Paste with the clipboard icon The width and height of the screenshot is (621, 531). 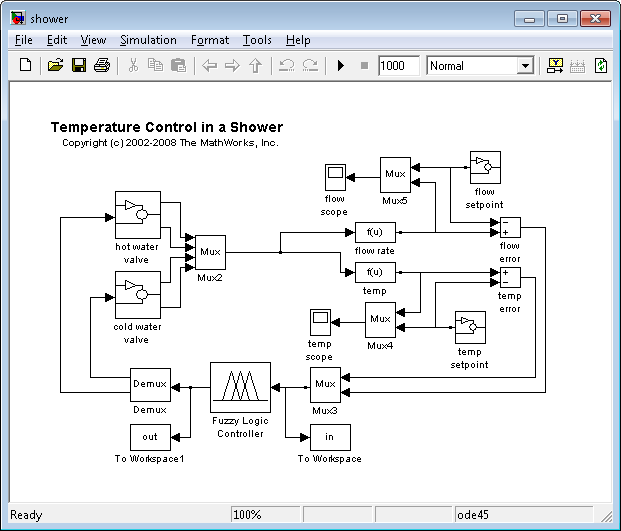pos(178,65)
